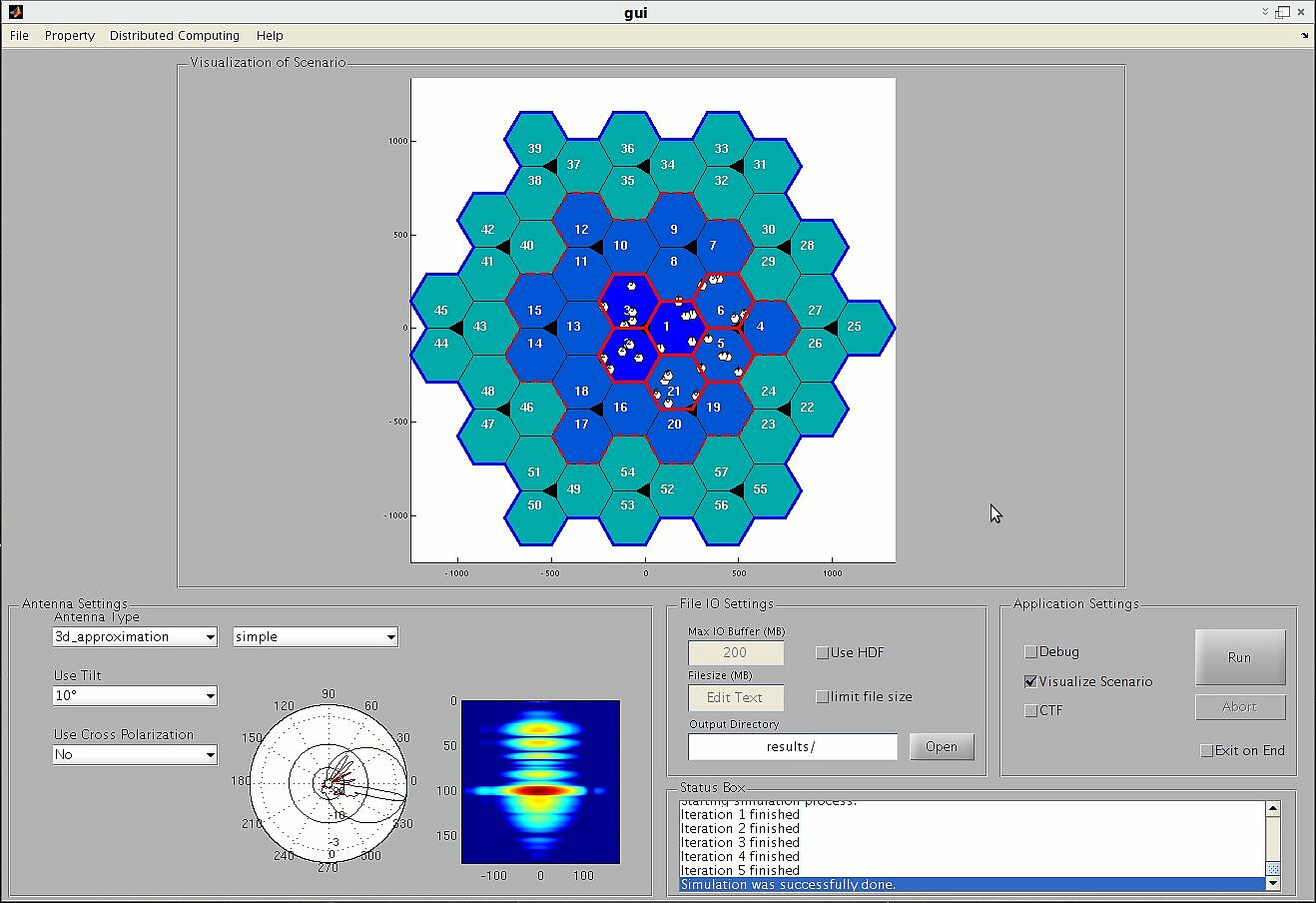Click the MATLAB application icon in title bar

(x=14, y=11)
